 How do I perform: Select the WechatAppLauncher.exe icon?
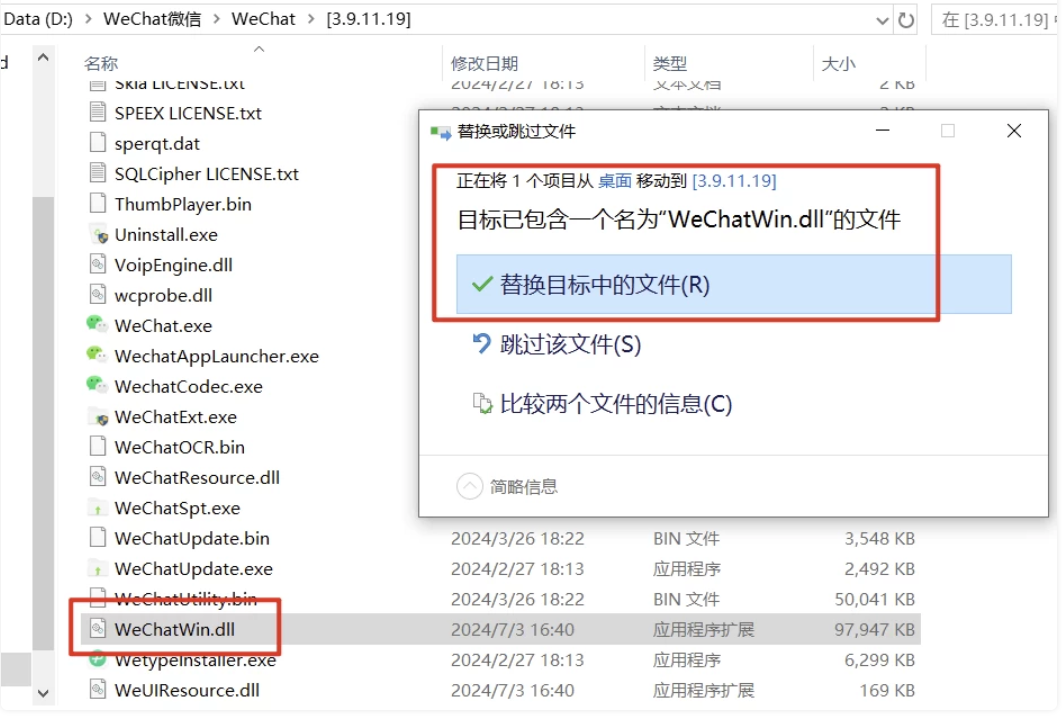click(97, 356)
